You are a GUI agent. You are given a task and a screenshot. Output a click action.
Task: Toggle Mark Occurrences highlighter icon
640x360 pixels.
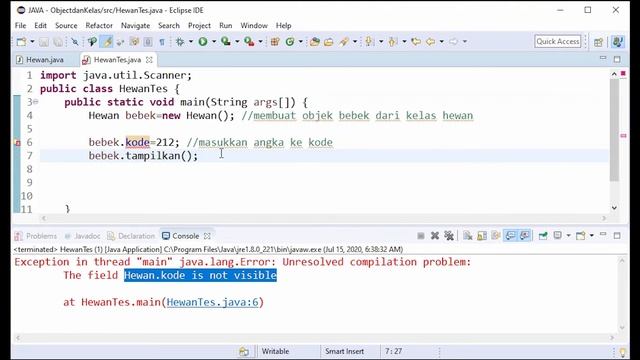coord(107,42)
